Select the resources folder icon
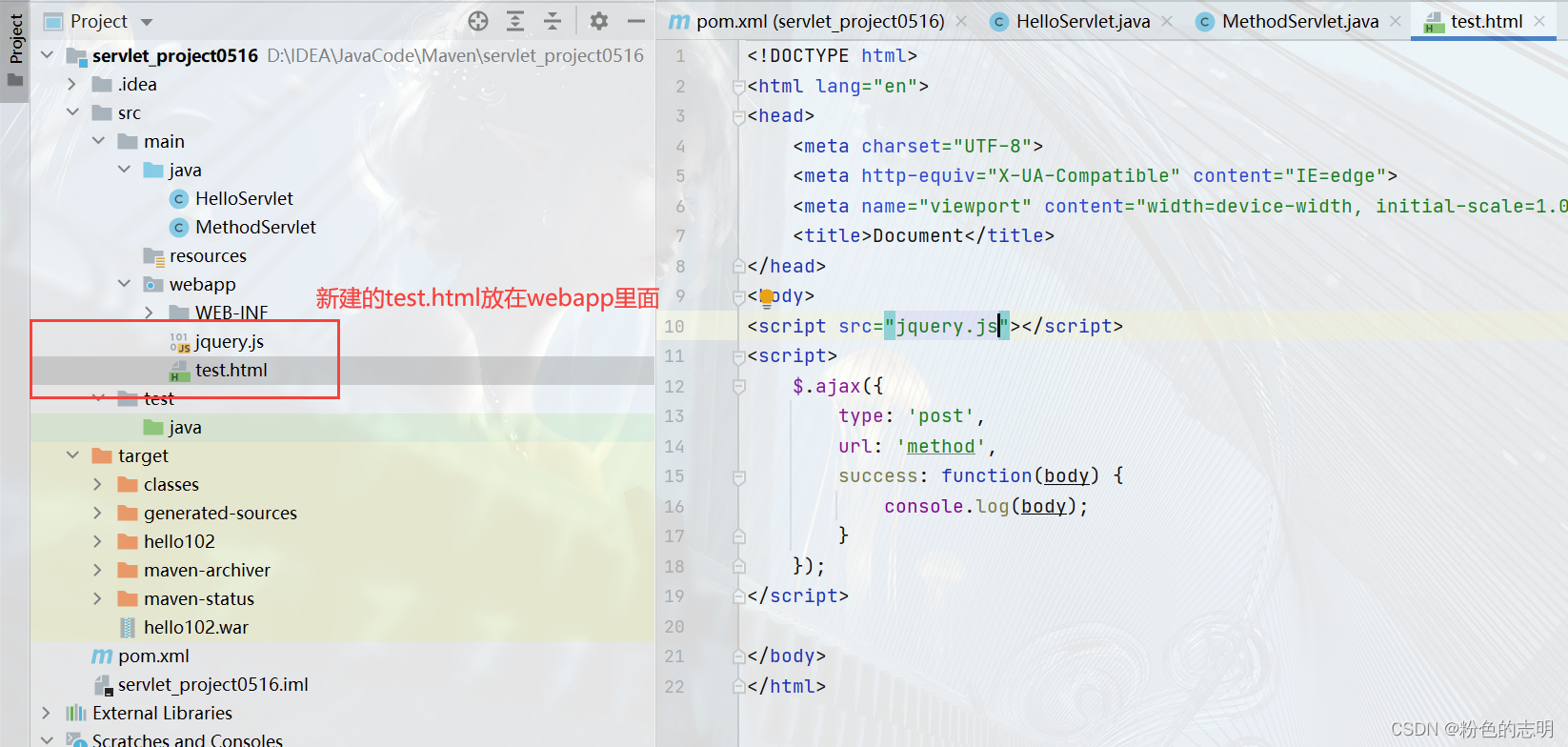The height and width of the screenshot is (747, 1568). coord(153,256)
